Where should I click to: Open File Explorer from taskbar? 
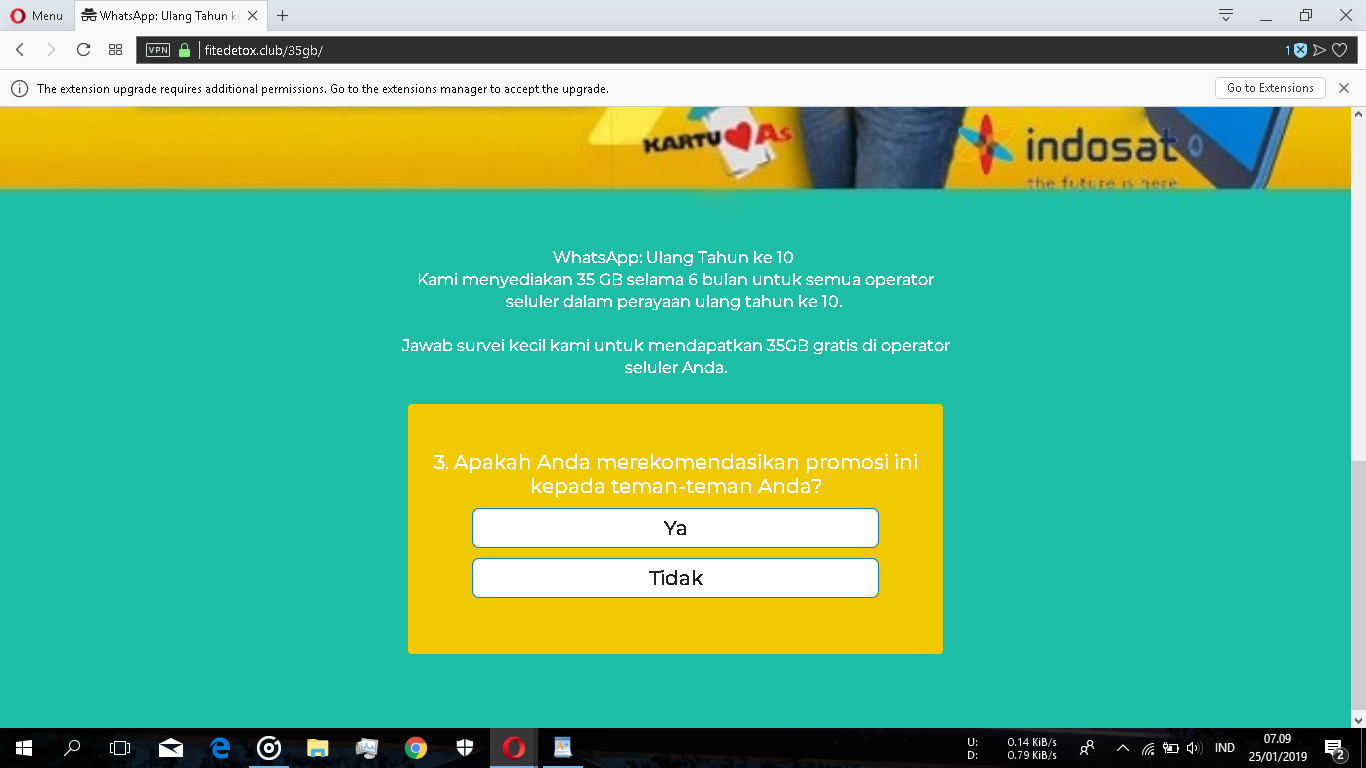[318, 748]
